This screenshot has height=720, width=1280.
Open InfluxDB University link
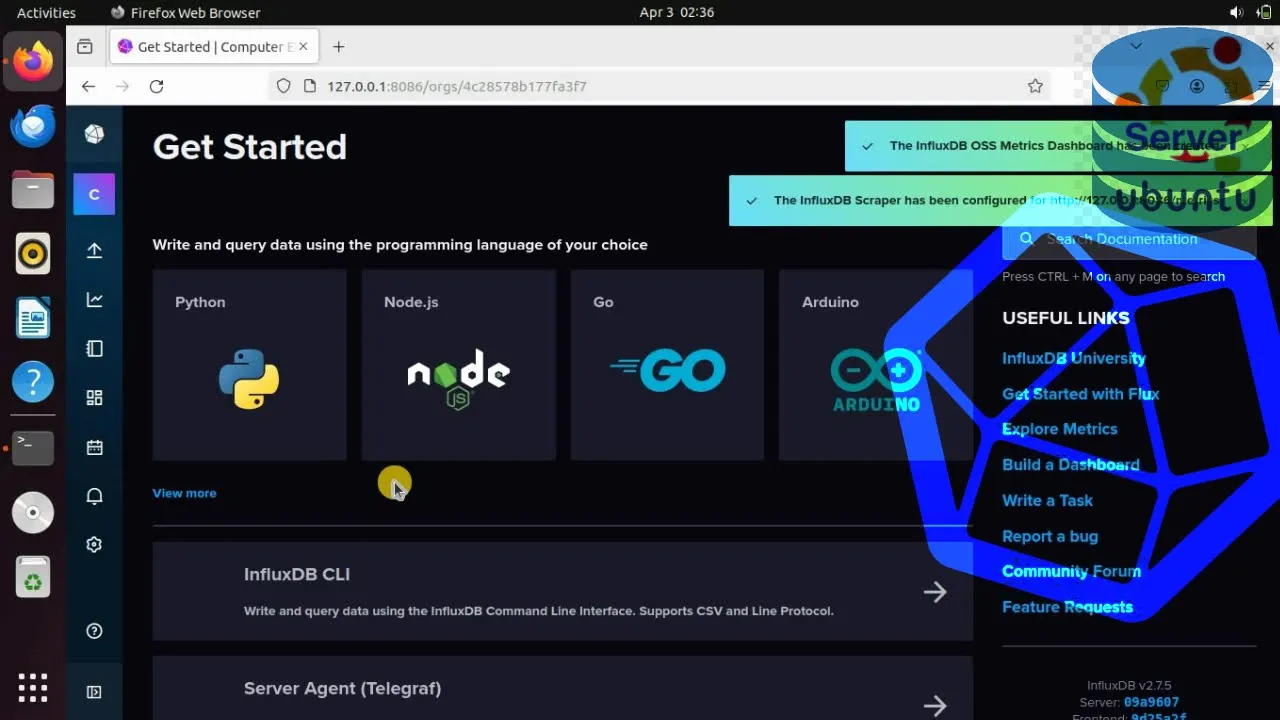1074,358
